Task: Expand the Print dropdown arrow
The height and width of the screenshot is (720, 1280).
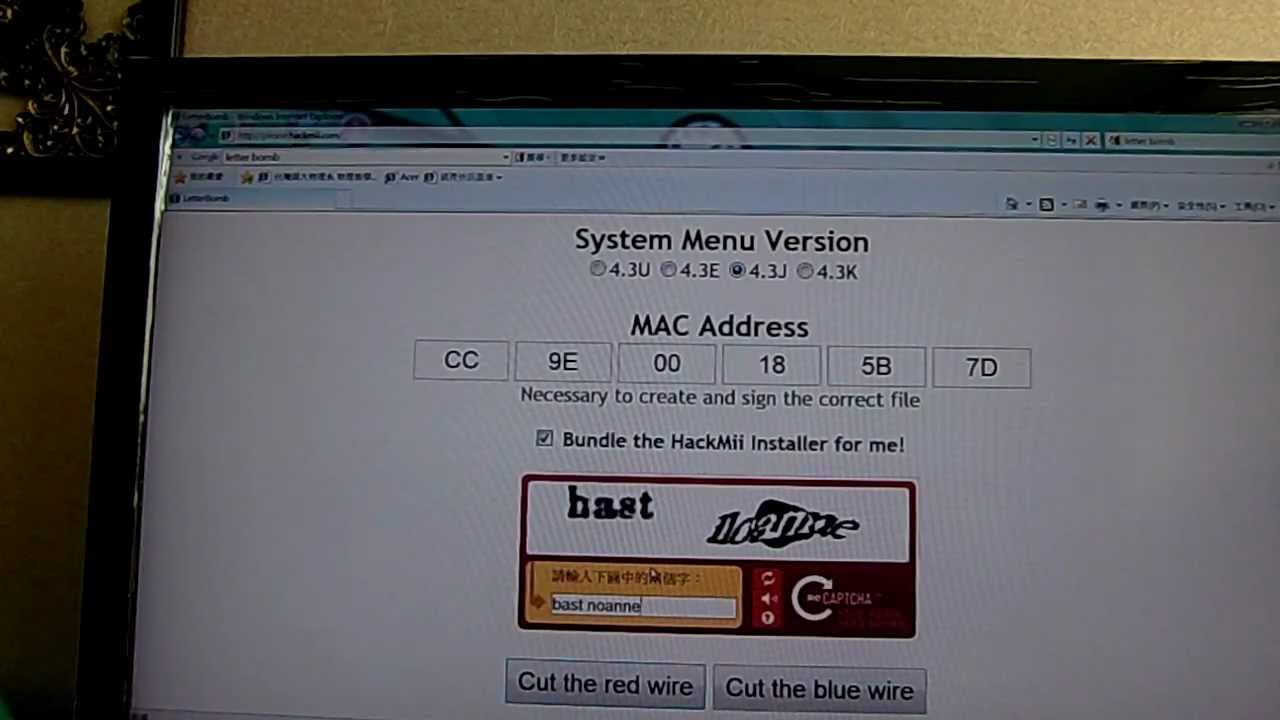Action: coord(1119,205)
